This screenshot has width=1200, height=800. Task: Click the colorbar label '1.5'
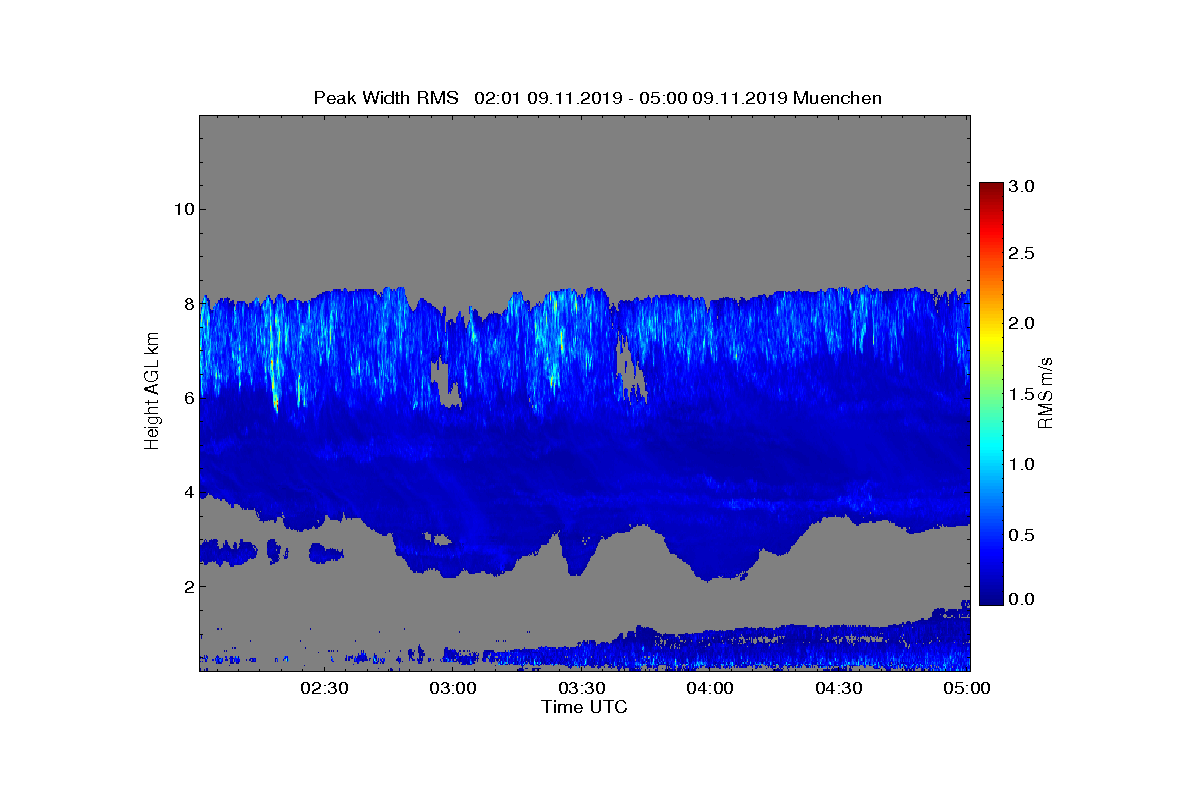coord(1021,395)
